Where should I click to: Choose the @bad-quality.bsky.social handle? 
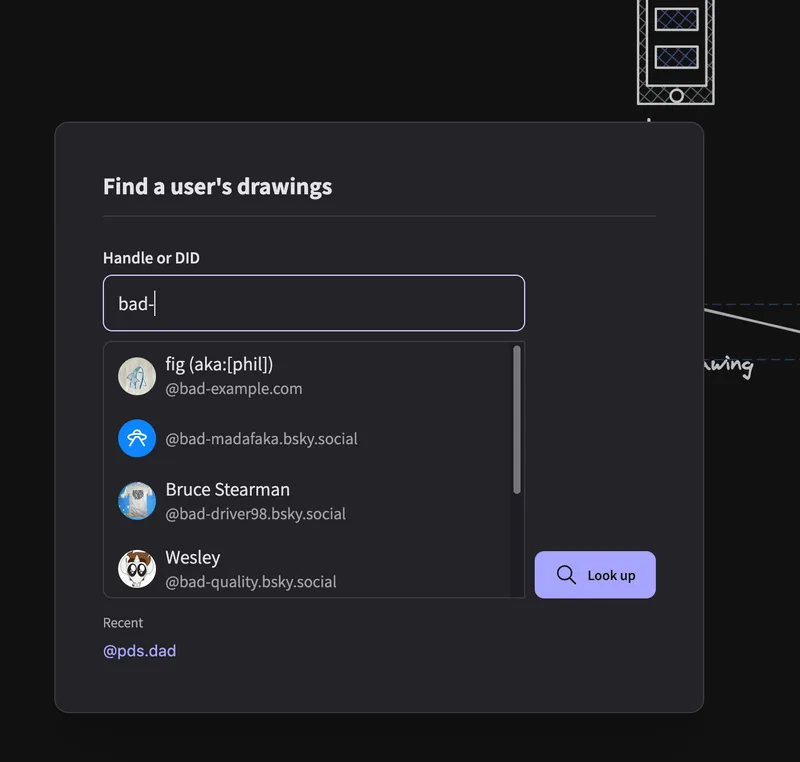click(x=251, y=582)
